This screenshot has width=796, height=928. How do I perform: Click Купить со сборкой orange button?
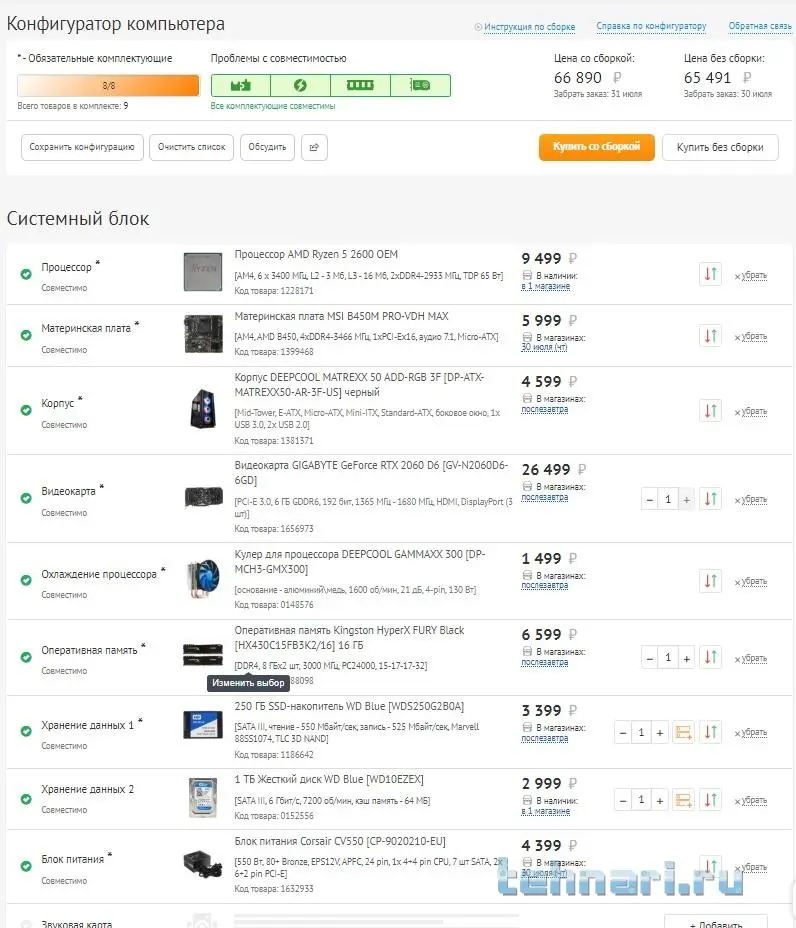597,147
